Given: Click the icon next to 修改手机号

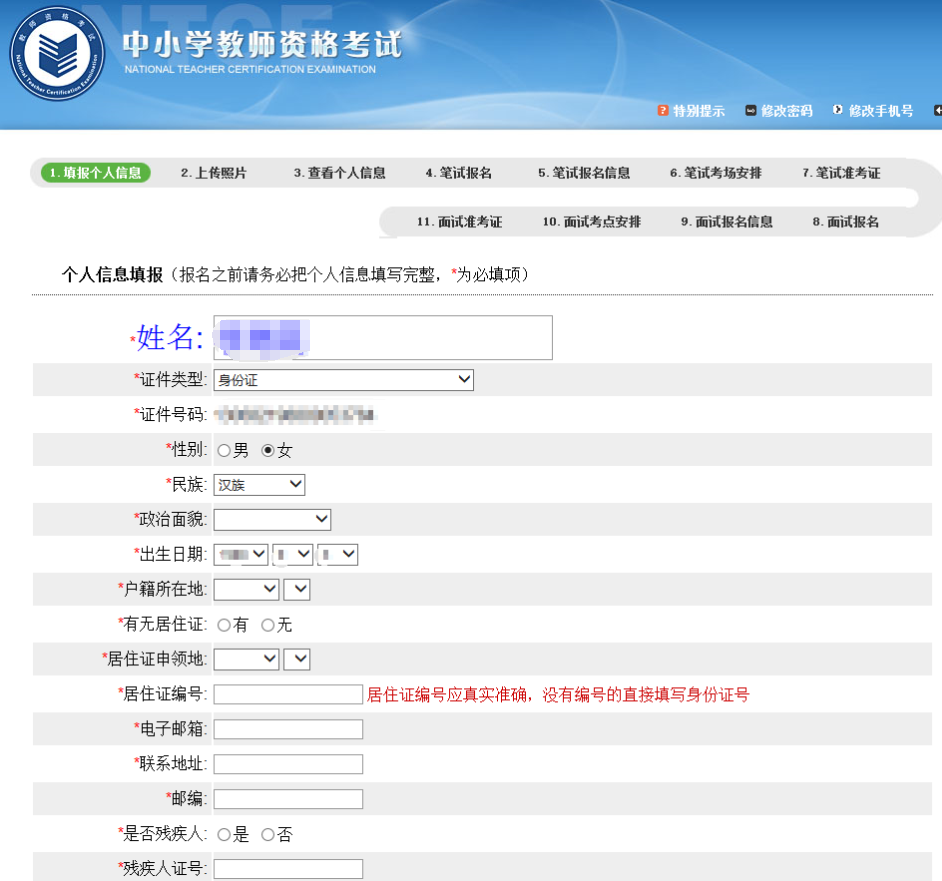Looking at the screenshot, I should tap(837, 110).
